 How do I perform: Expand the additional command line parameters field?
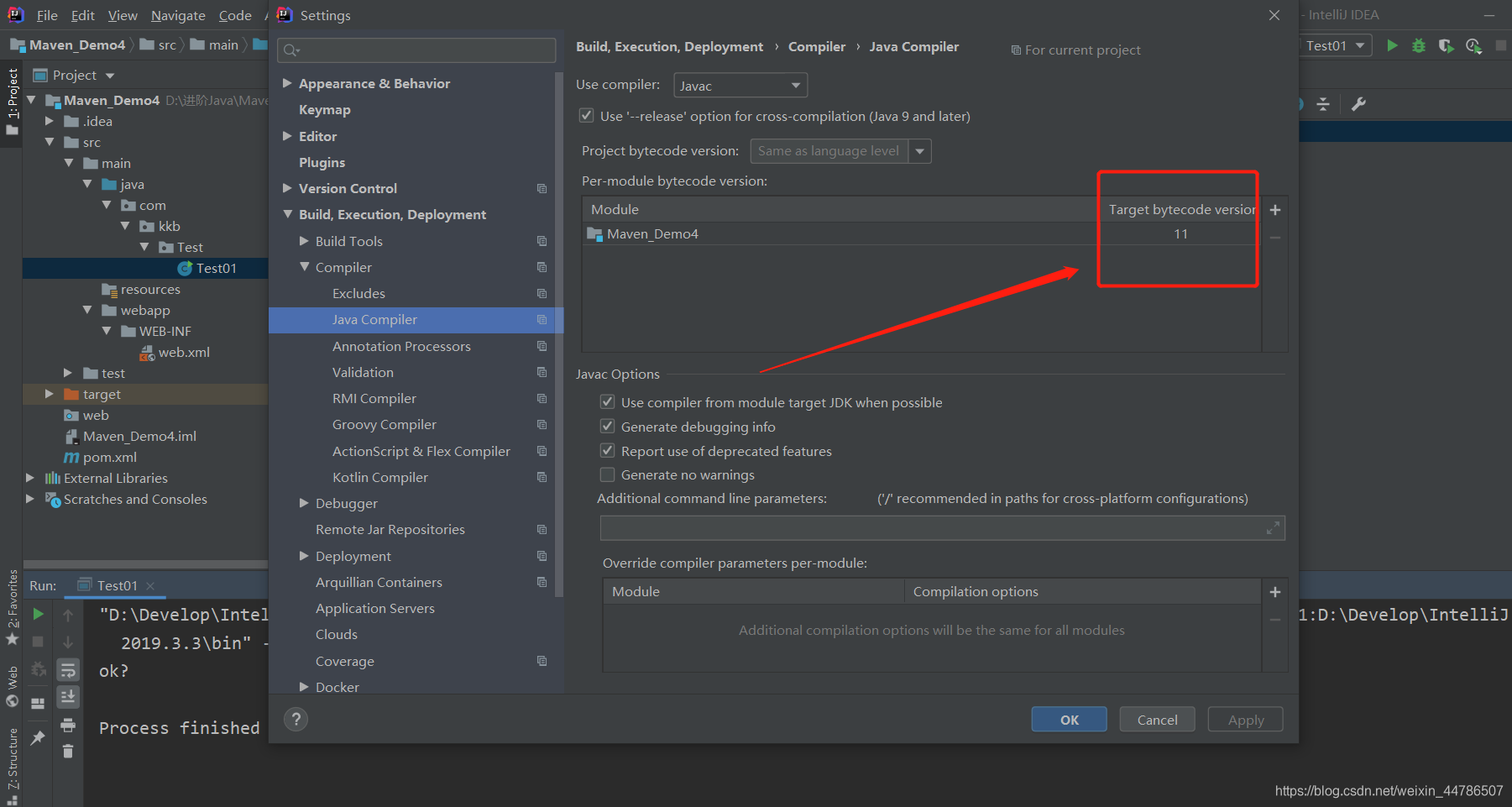point(1273,528)
